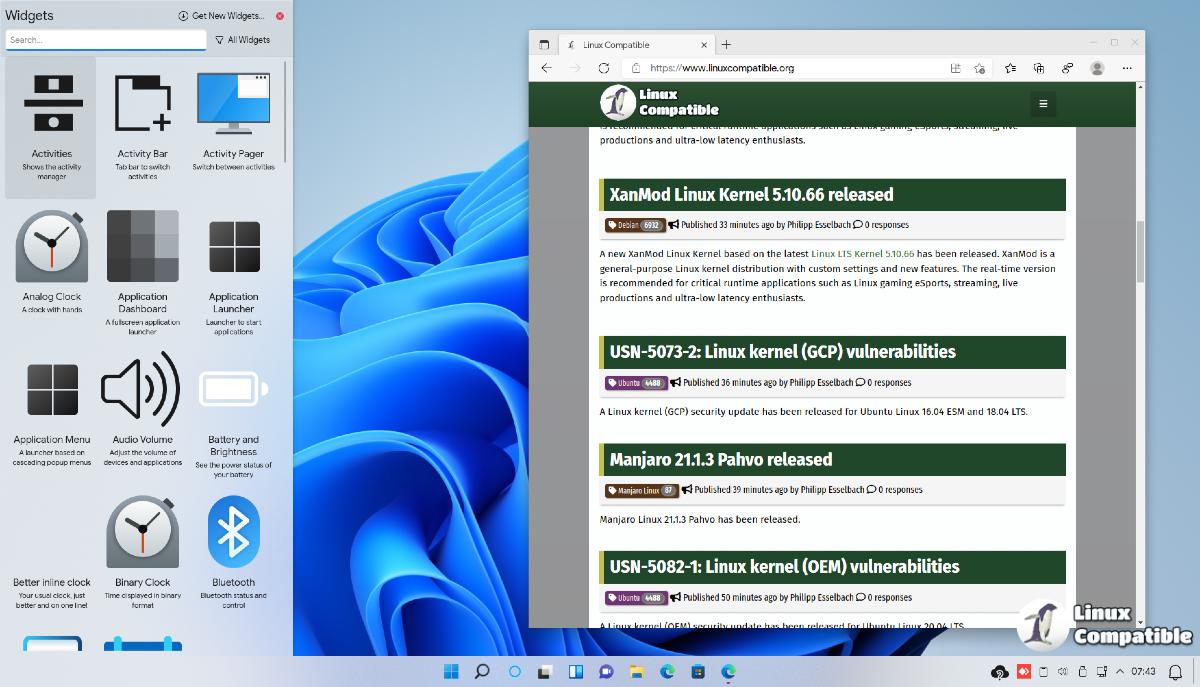Viewport: 1200px width, 687px height.
Task: Open the taskbar Widgets board icon
Action: (576, 671)
